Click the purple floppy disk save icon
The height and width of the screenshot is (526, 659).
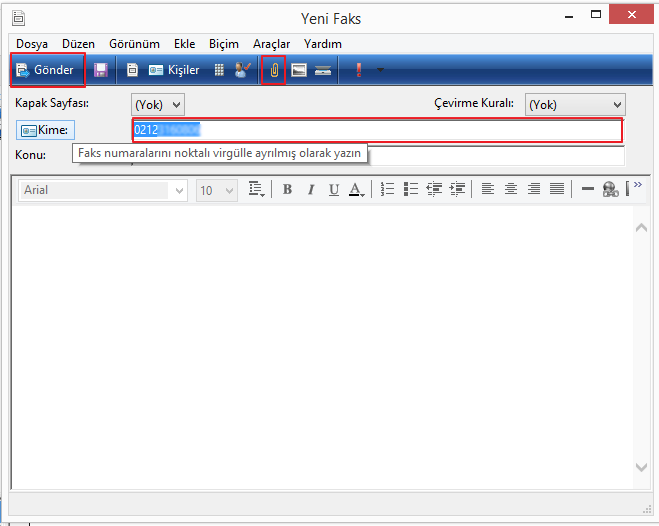tap(101, 70)
